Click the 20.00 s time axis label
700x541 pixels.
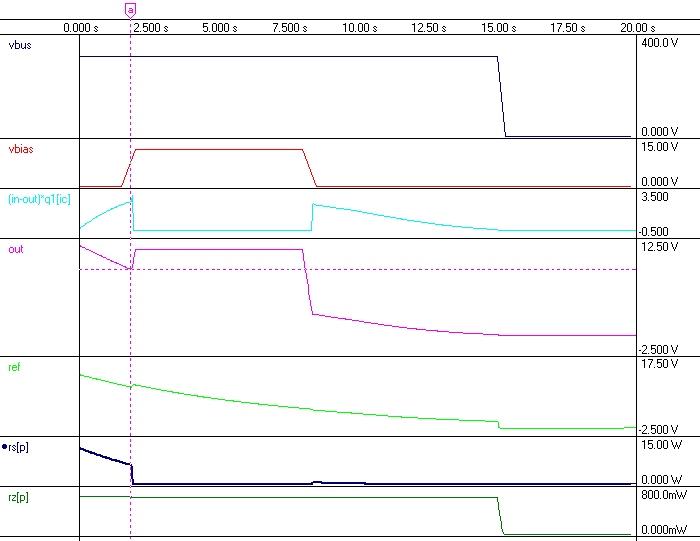pyautogui.click(x=638, y=28)
